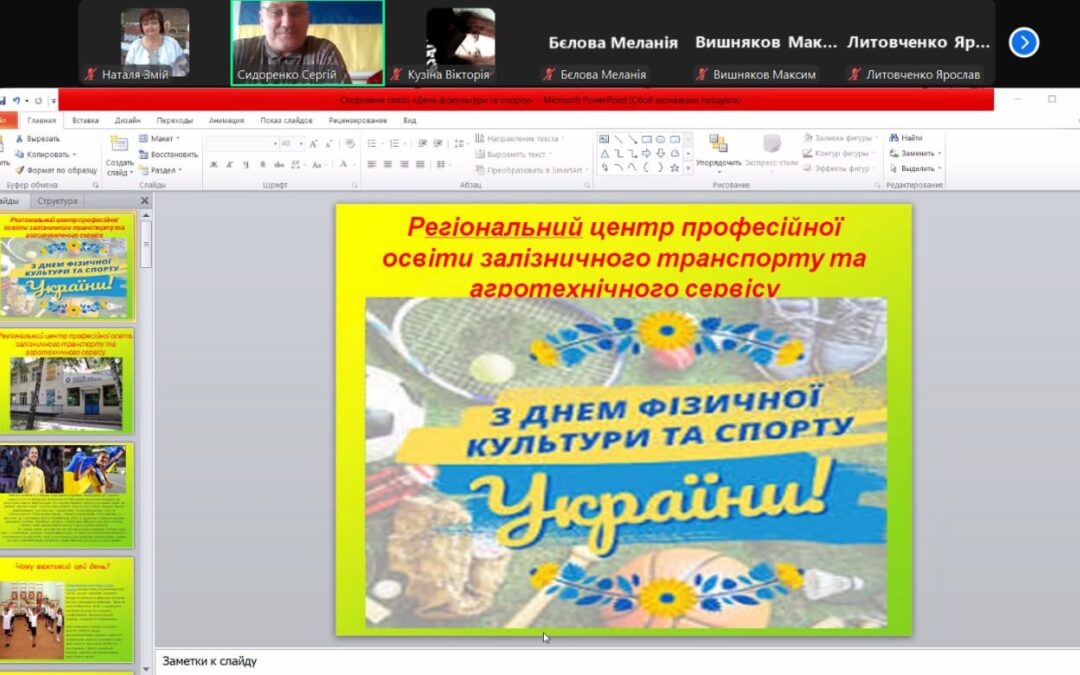The width and height of the screenshot is (1080, 675).
Task: Open the Вставка ribbon tab
Action: 85,121
